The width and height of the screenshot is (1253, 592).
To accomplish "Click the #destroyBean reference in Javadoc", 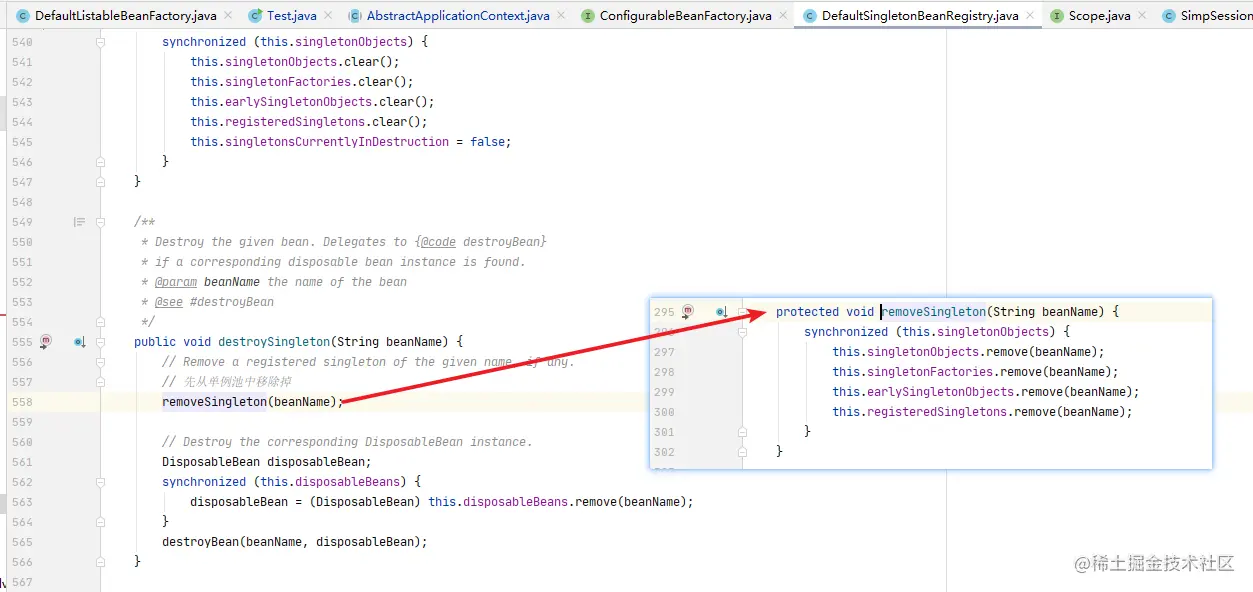I will (x=232, y=302).
